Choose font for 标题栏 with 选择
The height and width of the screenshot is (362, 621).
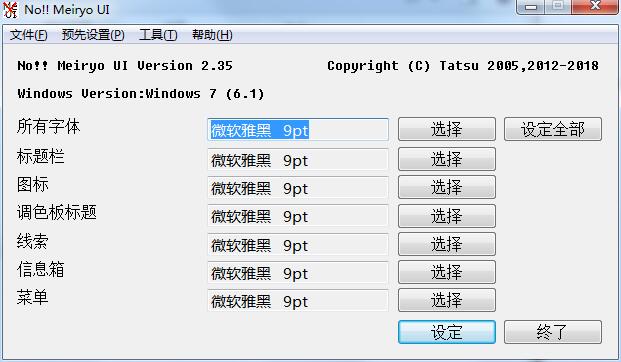(447, 159)
